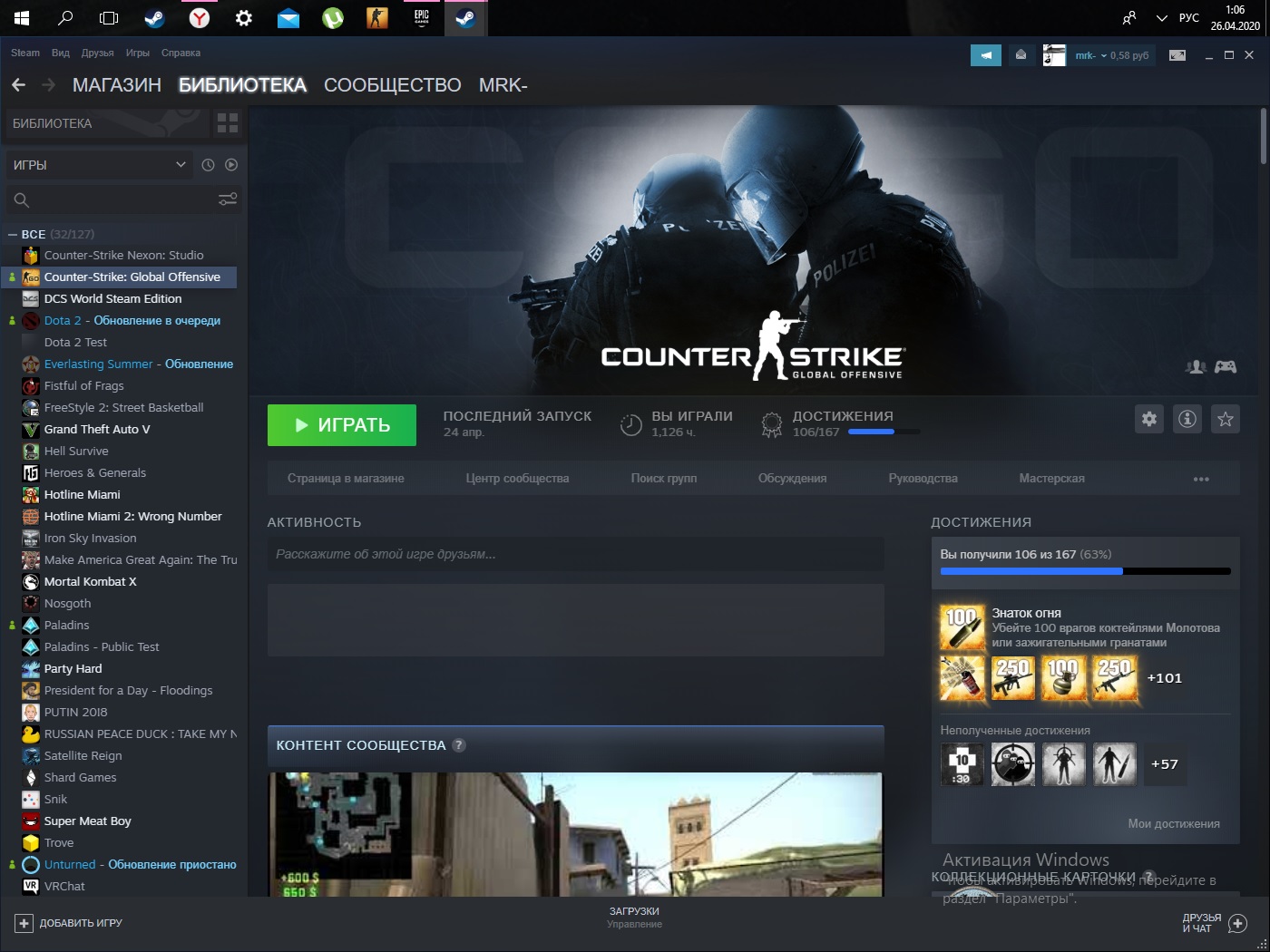The image size is (1270, 952).
Task: Open the MRK- profile tab
Action: (x=503, y=85)
